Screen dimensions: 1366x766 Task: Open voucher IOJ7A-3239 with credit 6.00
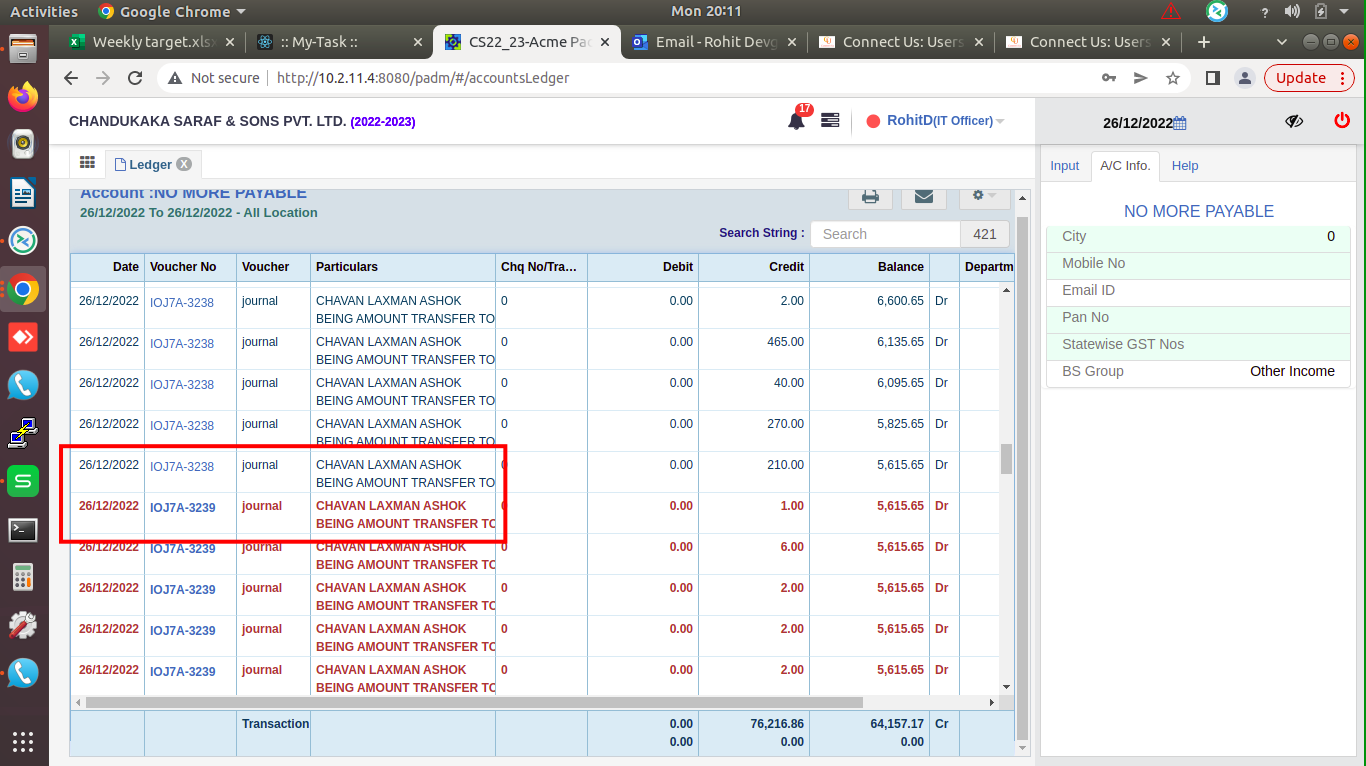point(182,549)
